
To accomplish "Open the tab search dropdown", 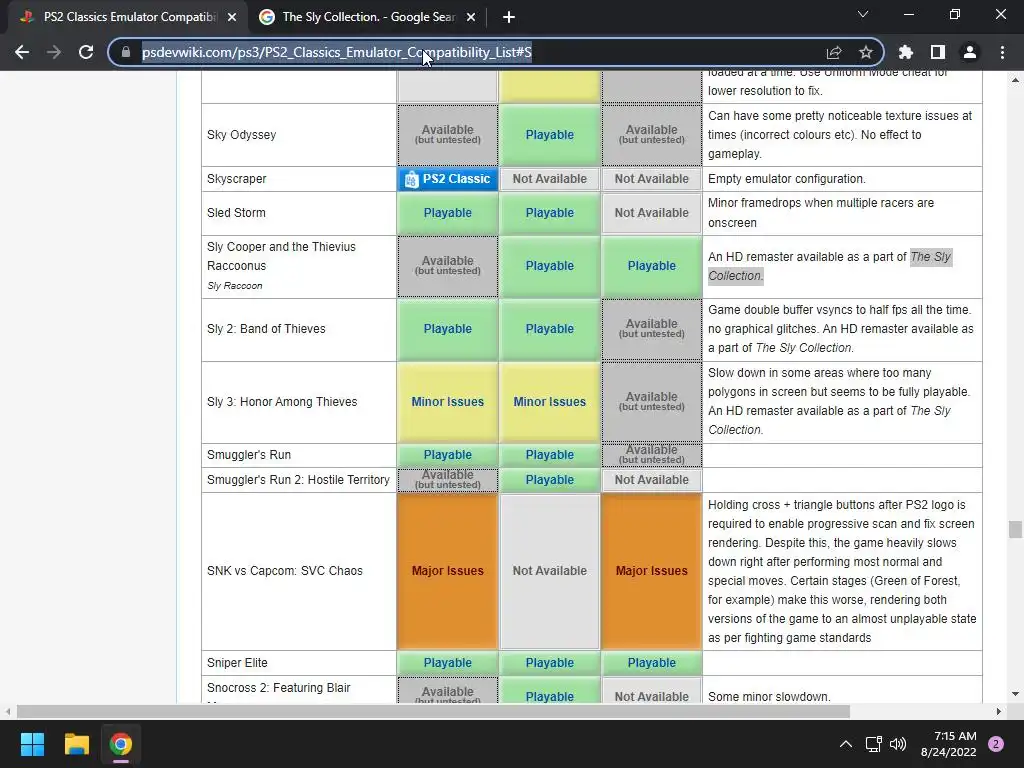I will coord(863,14).
